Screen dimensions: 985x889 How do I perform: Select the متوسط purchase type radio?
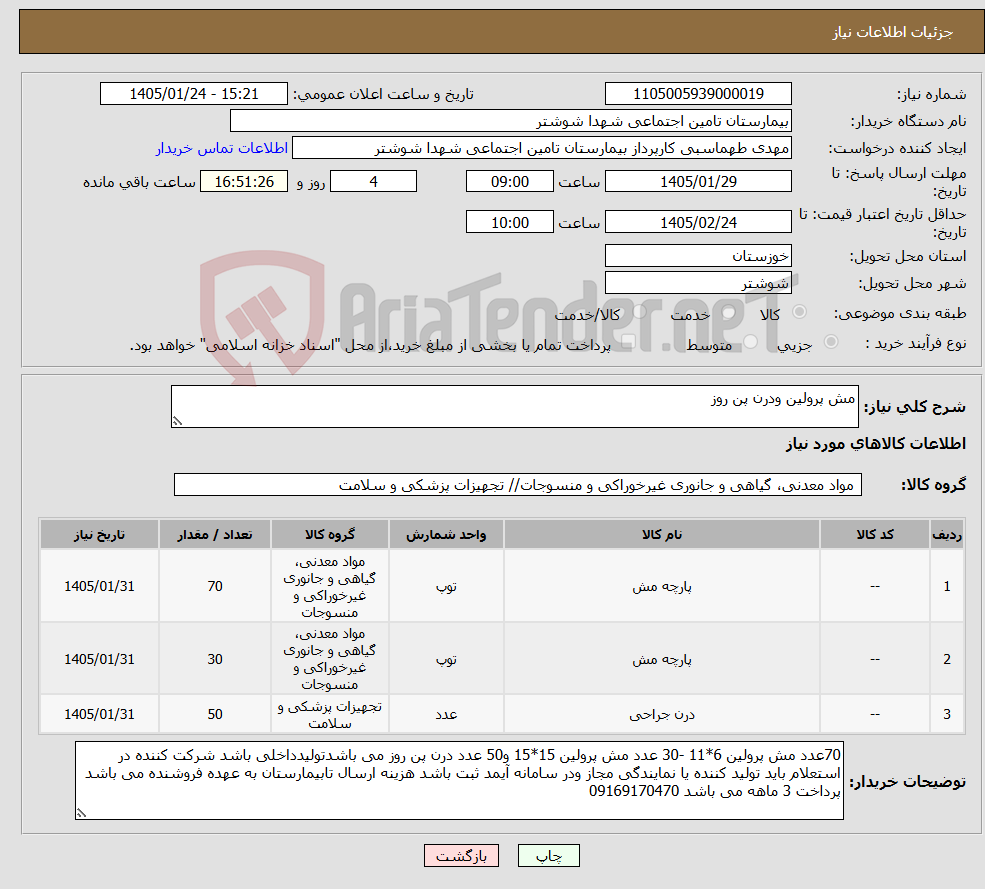(751, 342)
